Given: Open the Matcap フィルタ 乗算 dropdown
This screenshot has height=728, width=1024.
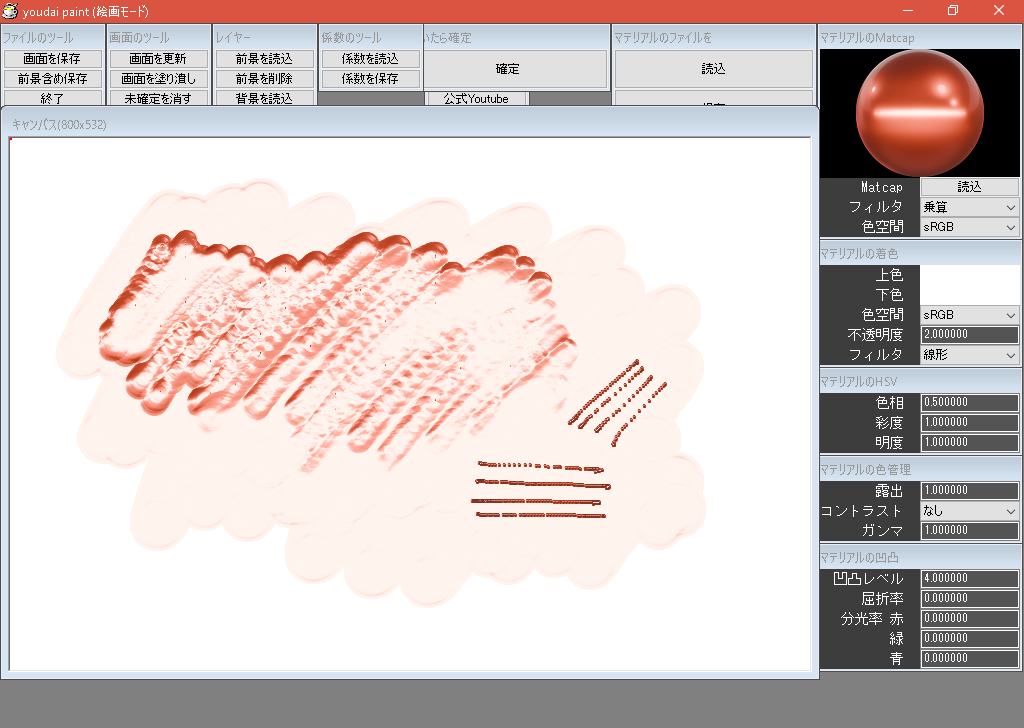Looking at the screenshot, I should click(968, 207).
